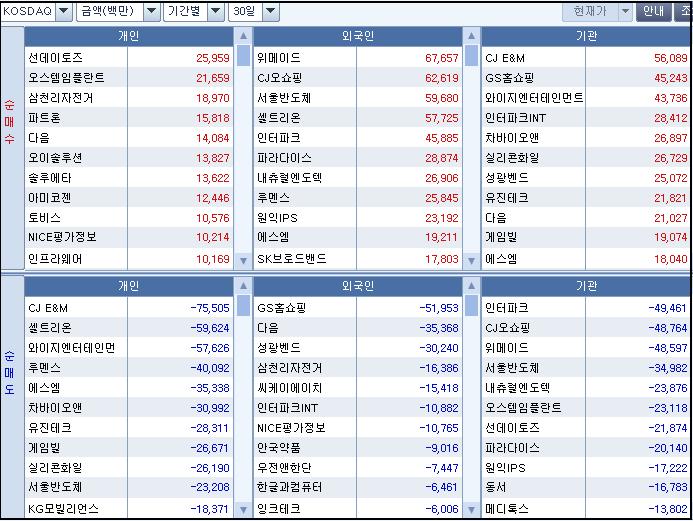Viewport: 693px width, 521px height.
Task: Select 셀트리온 in the net-buy 외국인 list
Action: point(279,118)
